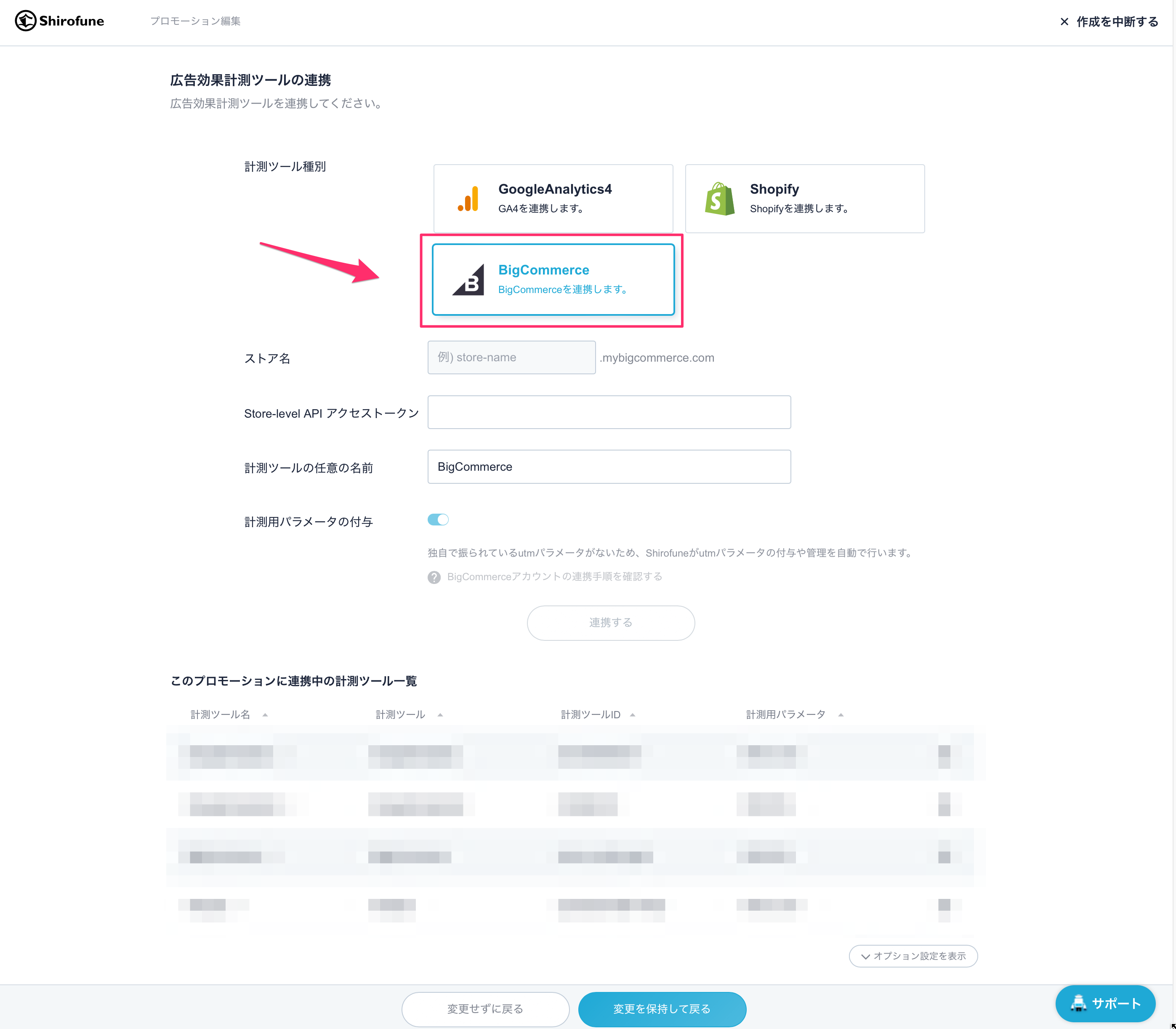1176x1029 pixels.
Task: Click the 広告効果計測ツールの連携 heading
Action: click(x=250, y=80)
